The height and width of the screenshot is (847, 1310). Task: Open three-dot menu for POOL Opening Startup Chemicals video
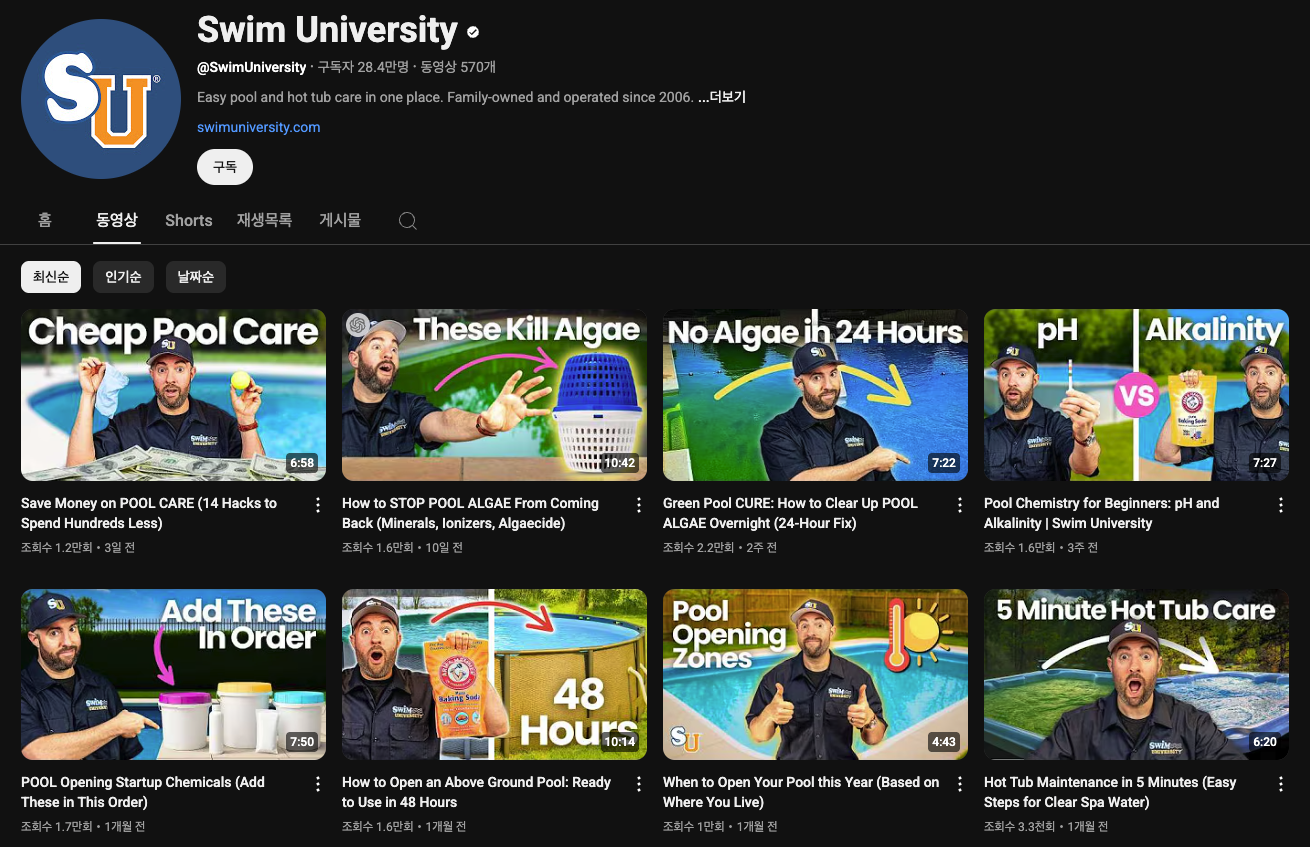pos(318,784)
